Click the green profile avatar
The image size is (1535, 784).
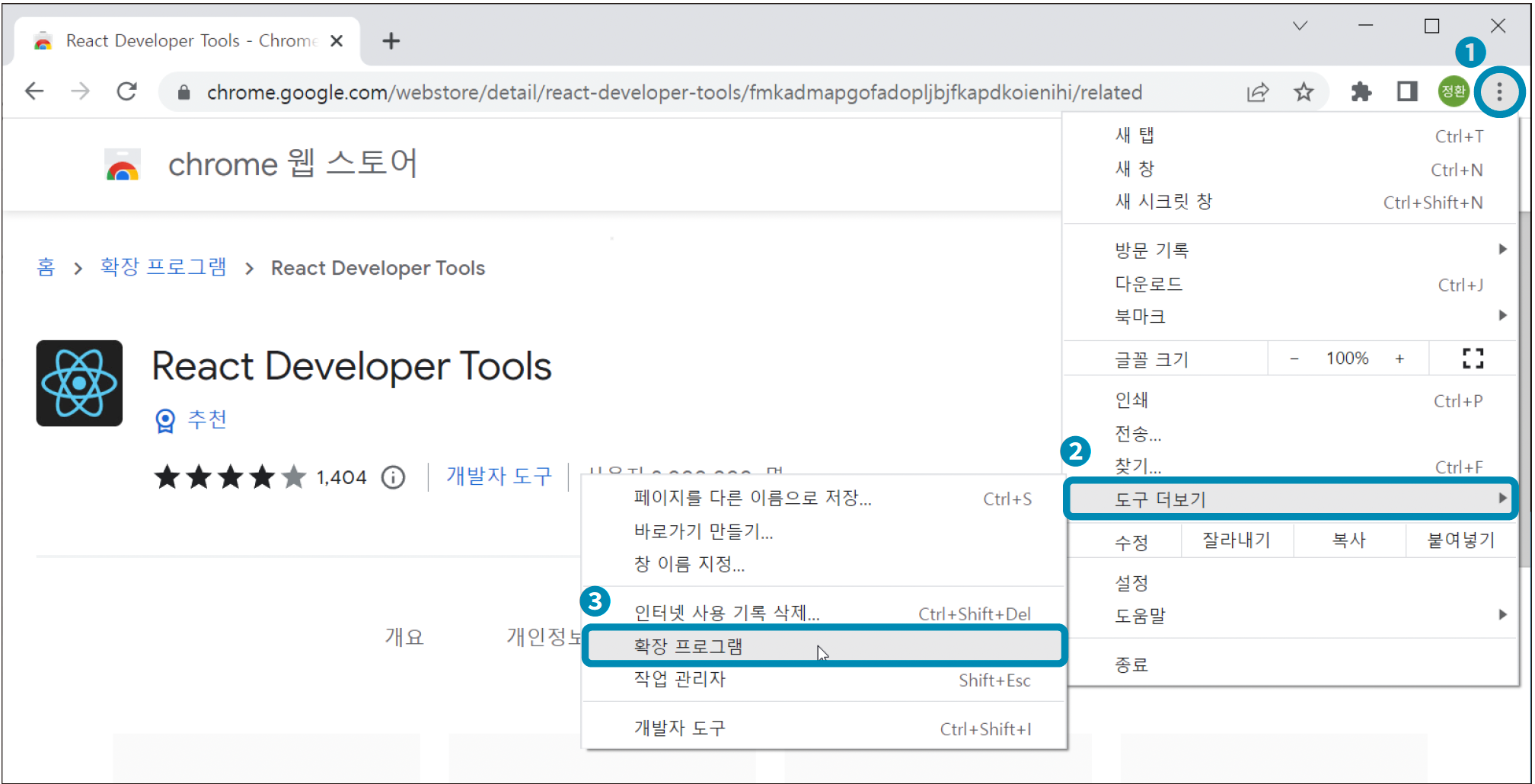coord(1453,92)
